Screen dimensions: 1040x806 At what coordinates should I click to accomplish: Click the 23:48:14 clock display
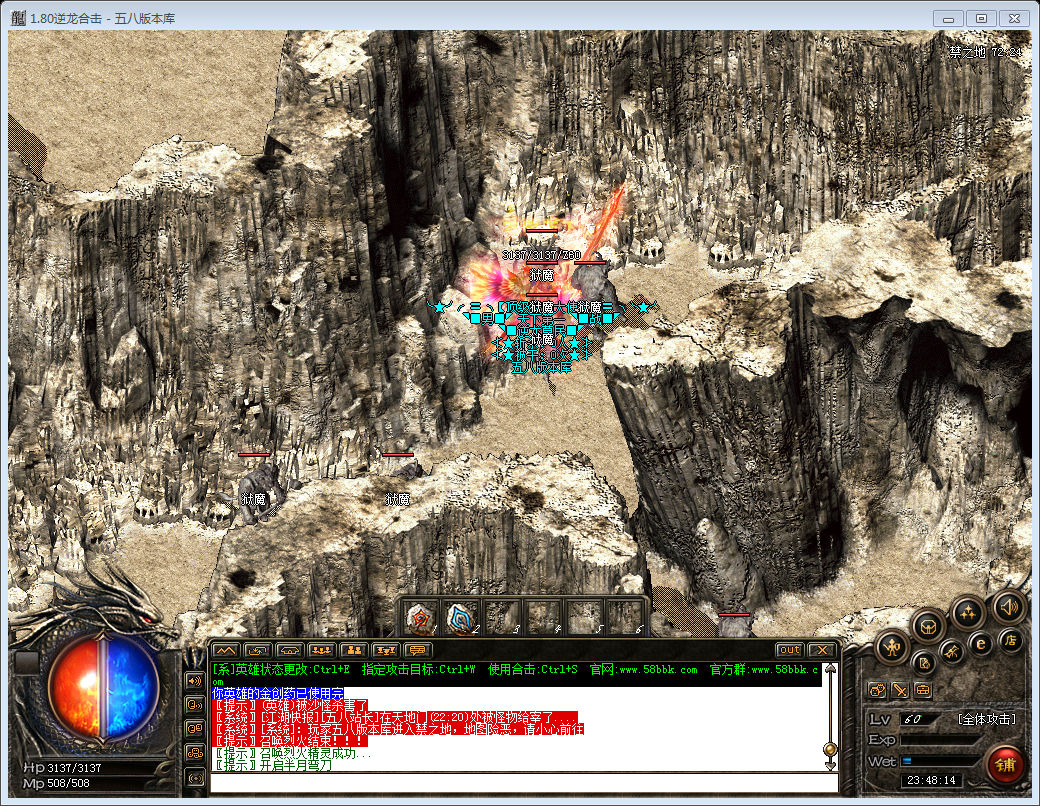tap(931, 780)
